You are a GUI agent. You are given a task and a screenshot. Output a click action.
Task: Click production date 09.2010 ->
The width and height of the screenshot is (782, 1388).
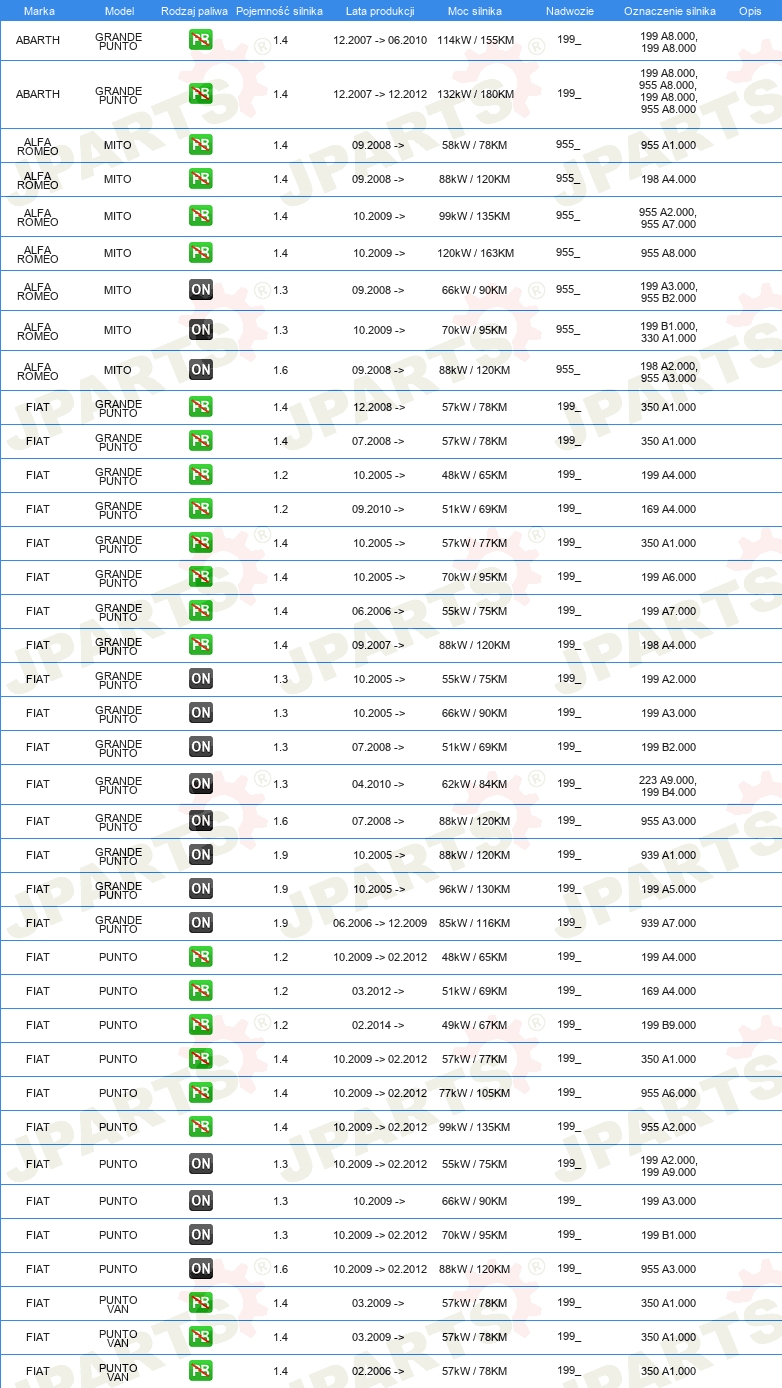[x=379, y=509]
